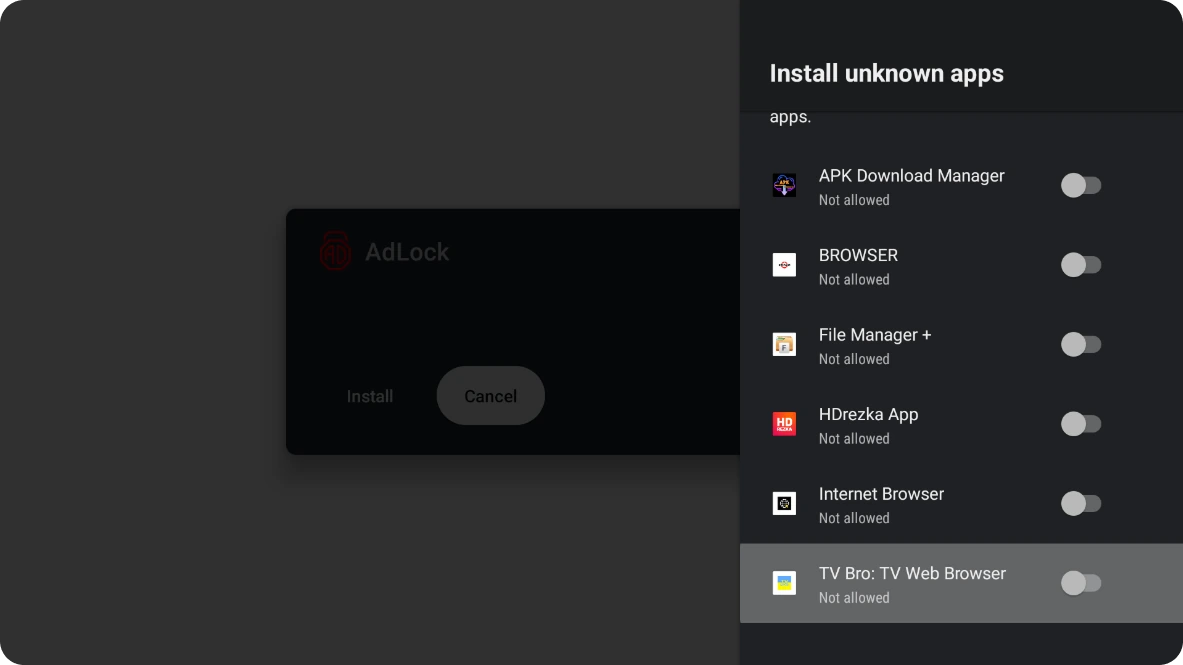1183x665 pixels.
Task: Enable TV Bro: TV Web Browser toggle
Action: point(1080,583)
